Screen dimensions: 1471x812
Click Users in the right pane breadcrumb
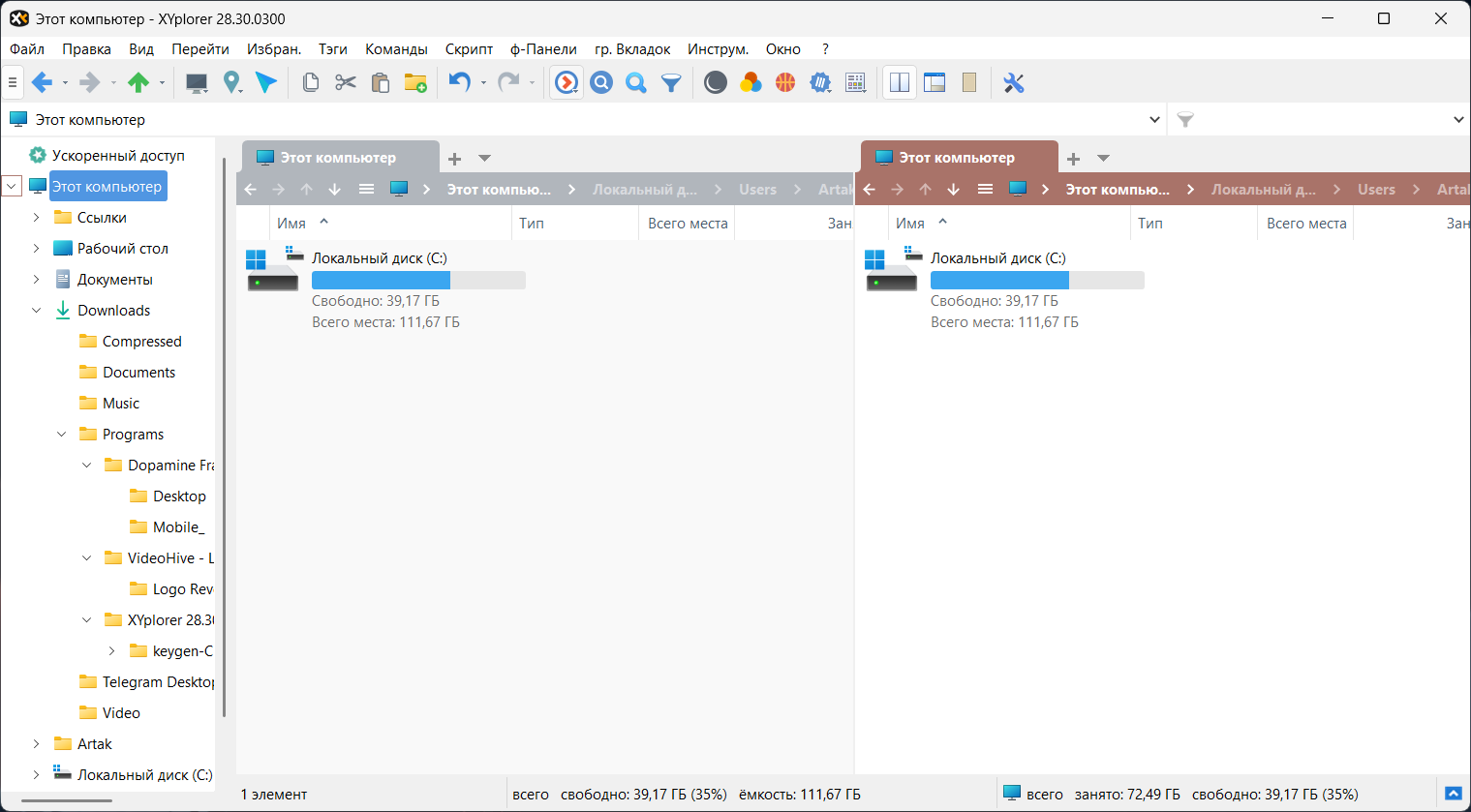coord(1376,190)
